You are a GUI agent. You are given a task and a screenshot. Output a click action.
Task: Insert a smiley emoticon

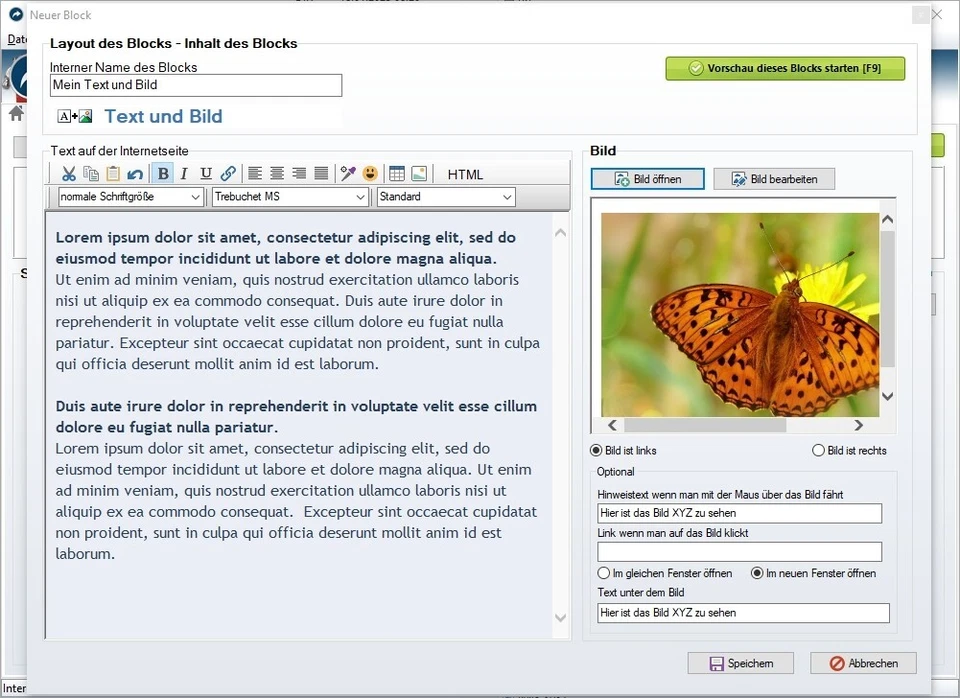click(x=370, y=172)
